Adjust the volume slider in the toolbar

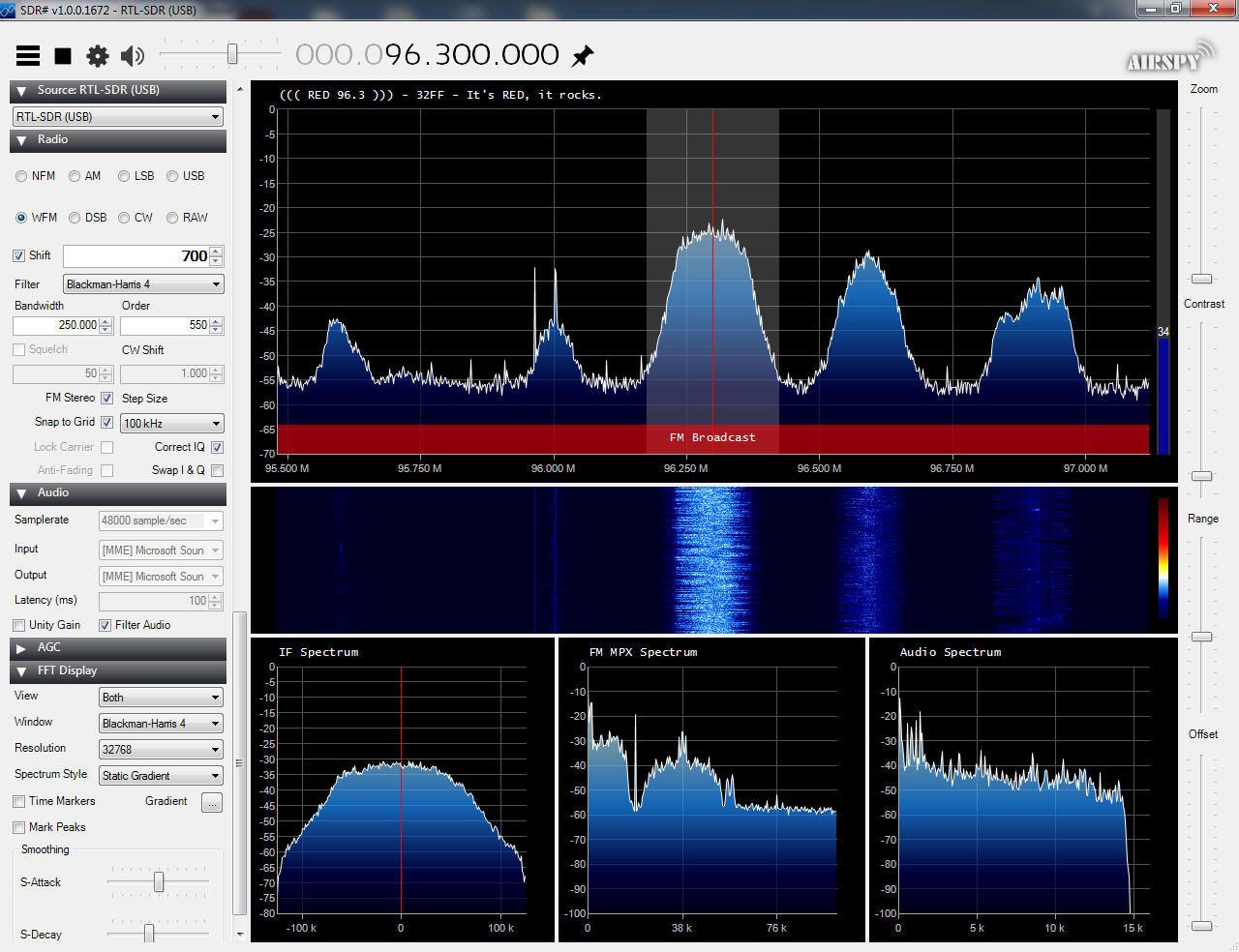(232, 54)
